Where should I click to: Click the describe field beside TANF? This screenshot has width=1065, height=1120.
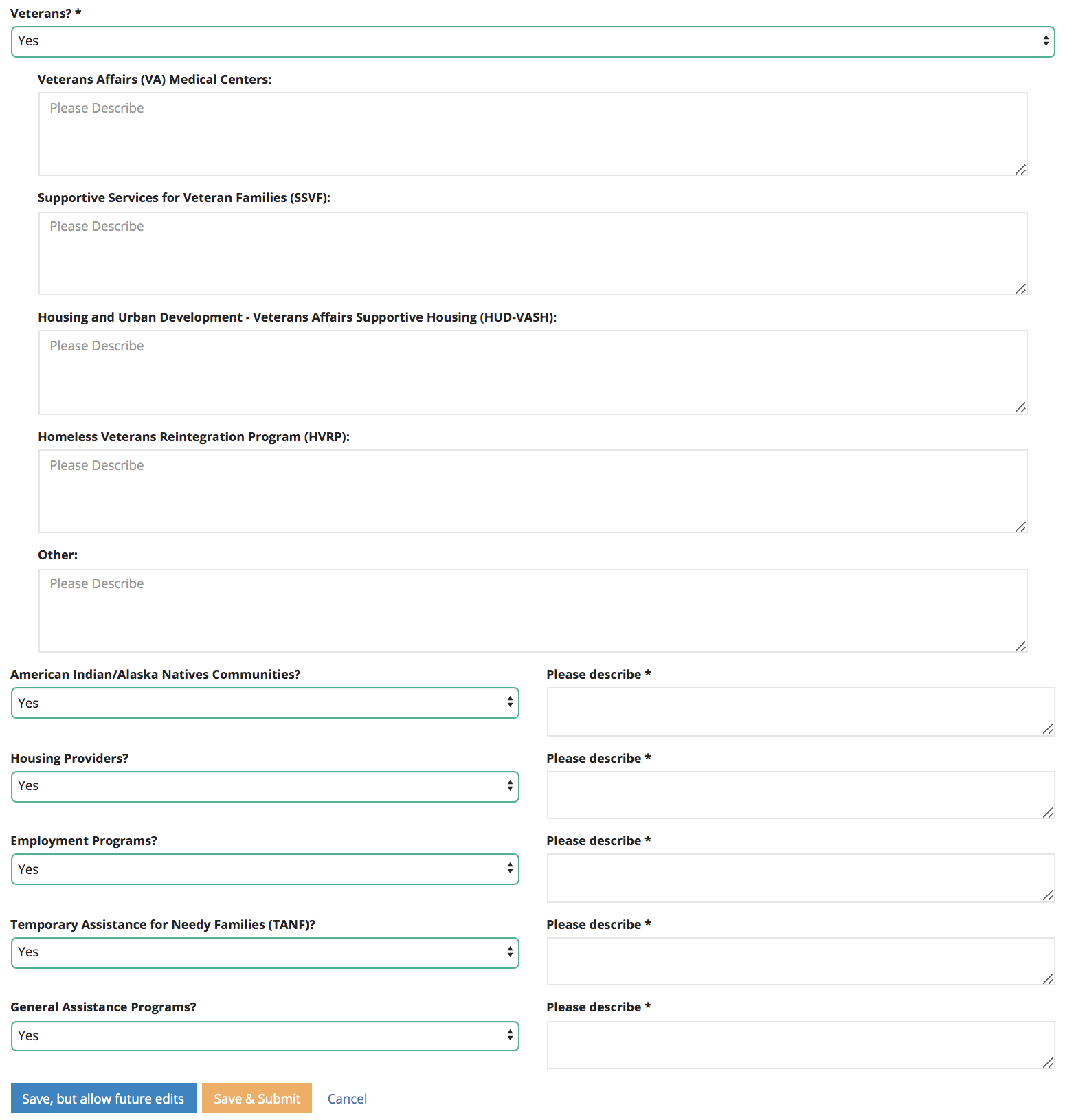click(800, 961)
